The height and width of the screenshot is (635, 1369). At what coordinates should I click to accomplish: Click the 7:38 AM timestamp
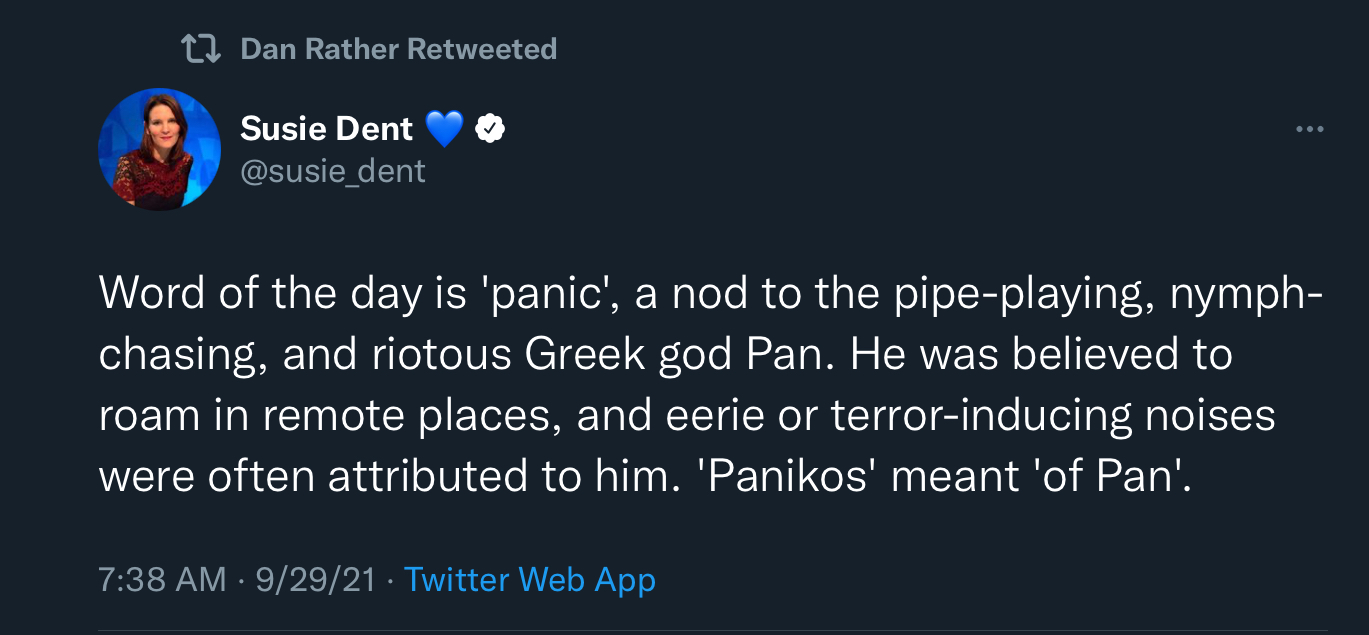(162, 580)
